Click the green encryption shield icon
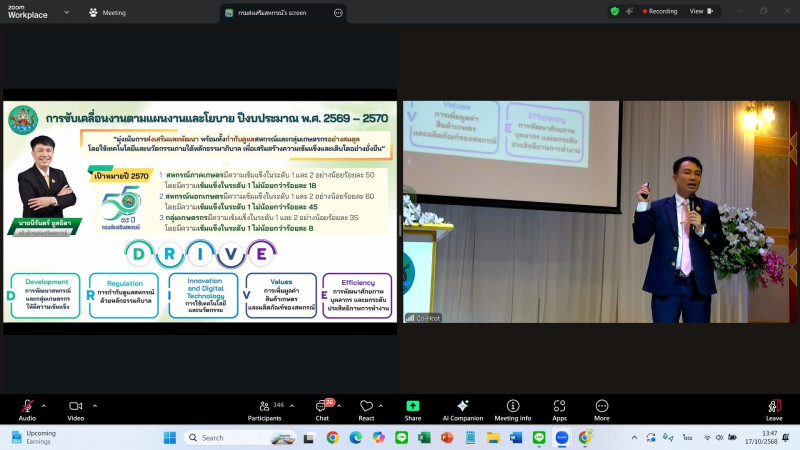 pos(614,11)
